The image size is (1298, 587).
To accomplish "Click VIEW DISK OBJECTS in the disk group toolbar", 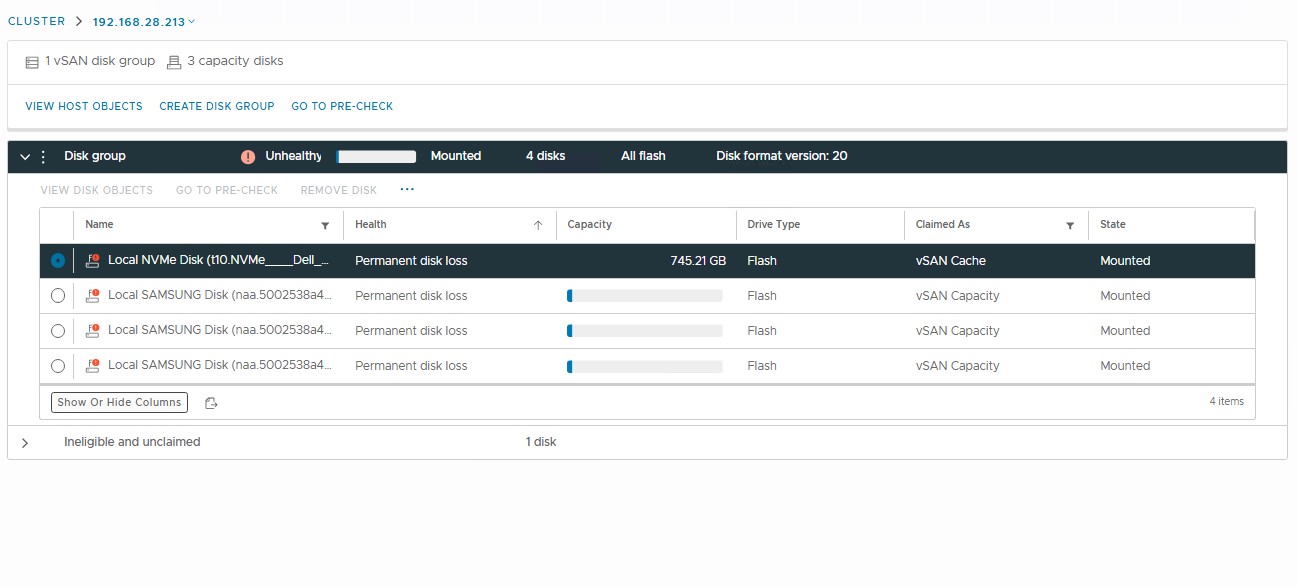I will [96, 190].
